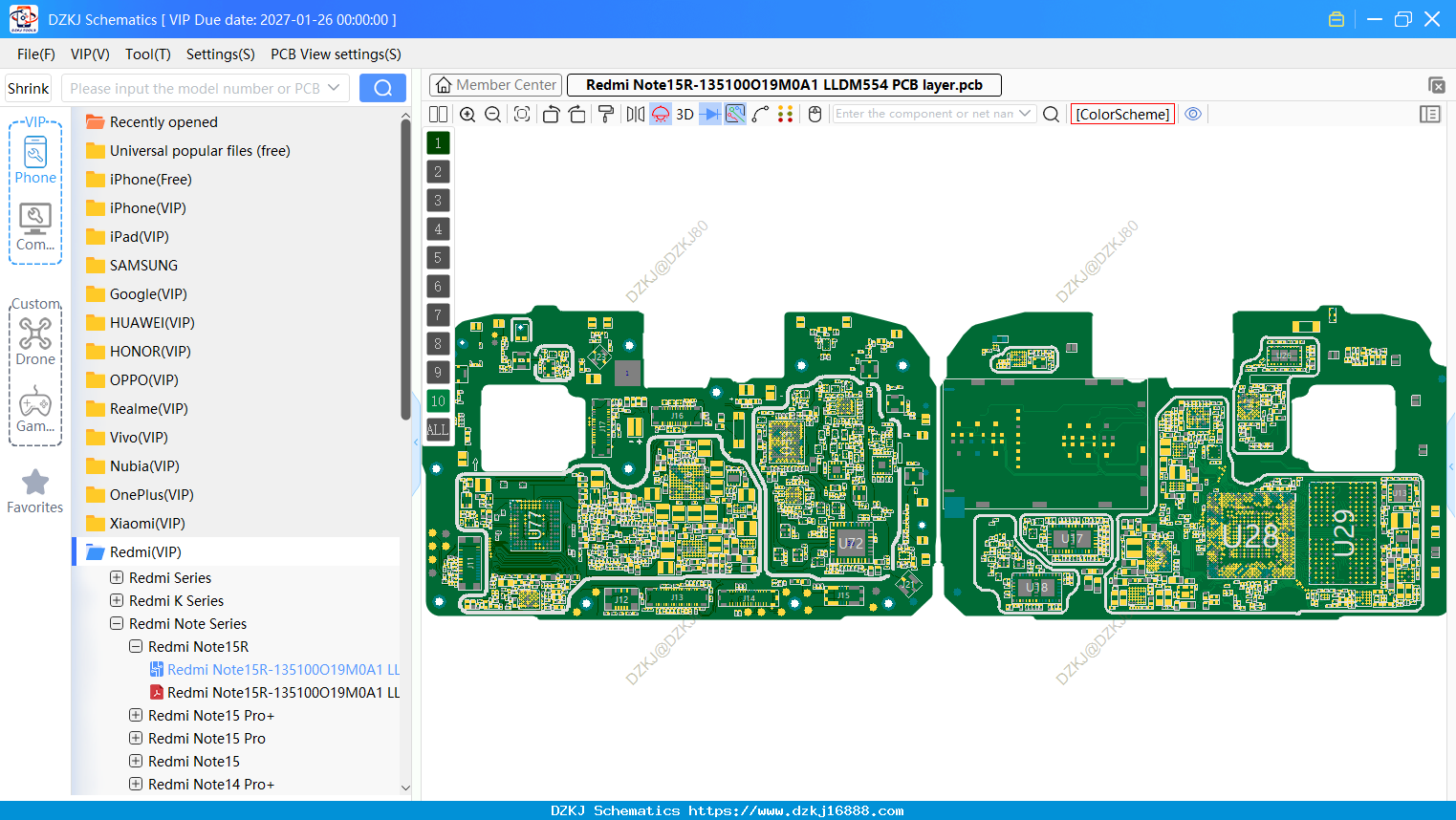The width and height of the screenshot is (1456, 820).
Task: Zoom in on the PCB view
Action: coord(467,114)
